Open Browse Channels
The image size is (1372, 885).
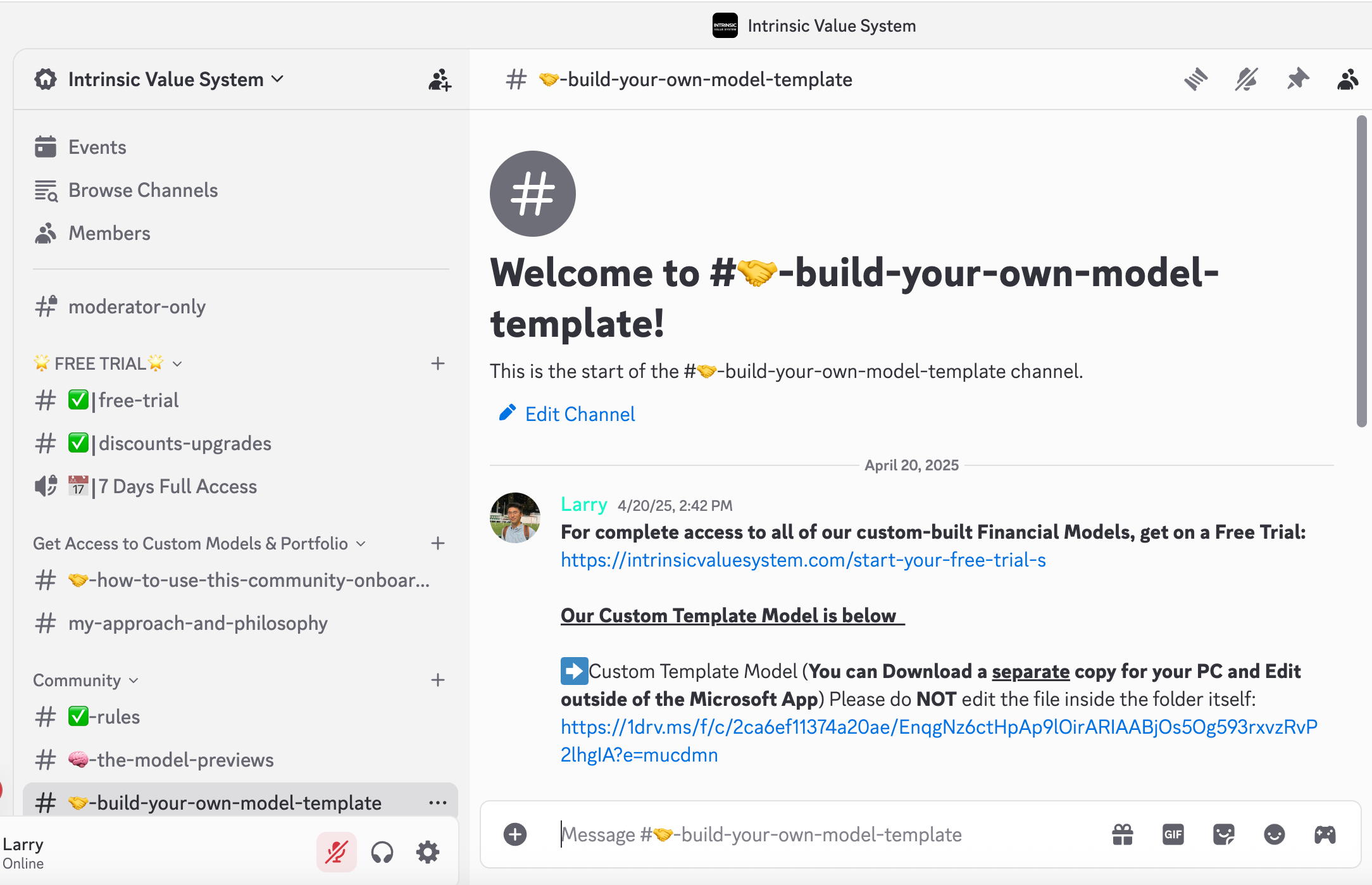tap(240, 190)
